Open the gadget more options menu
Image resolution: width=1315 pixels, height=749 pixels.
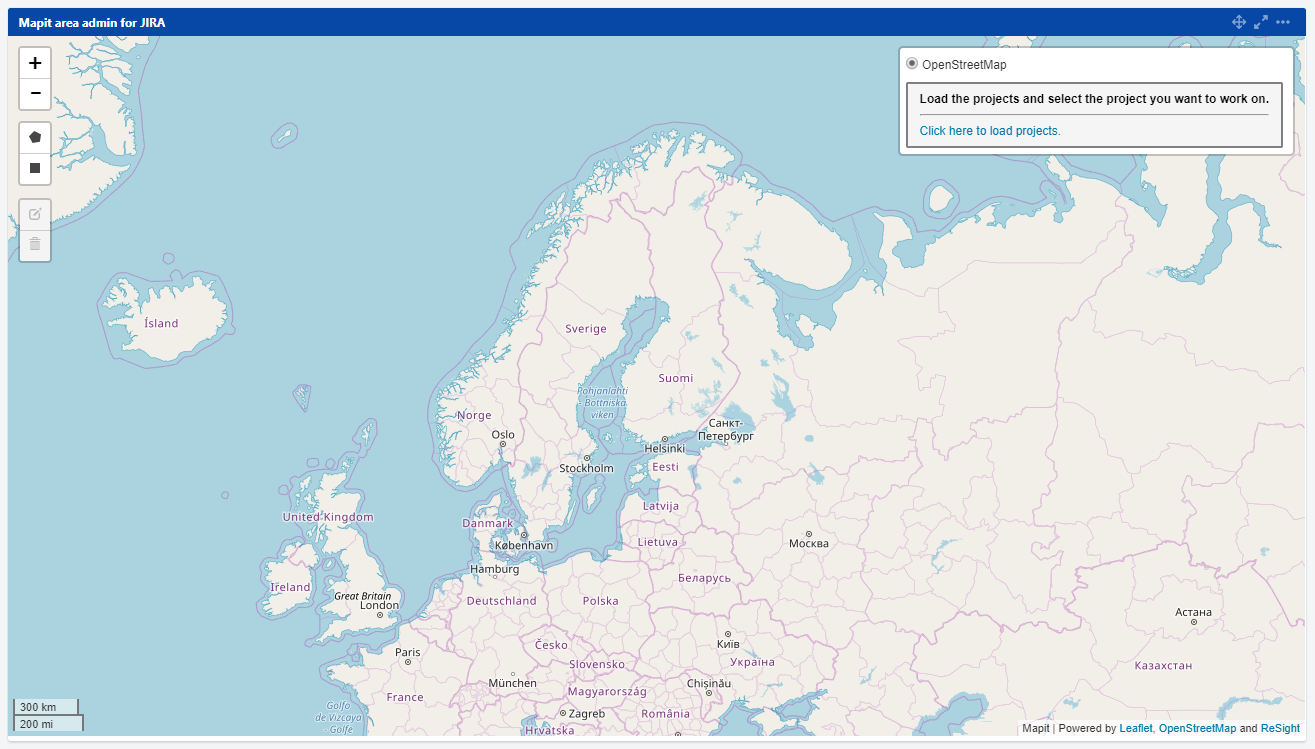1283,22
